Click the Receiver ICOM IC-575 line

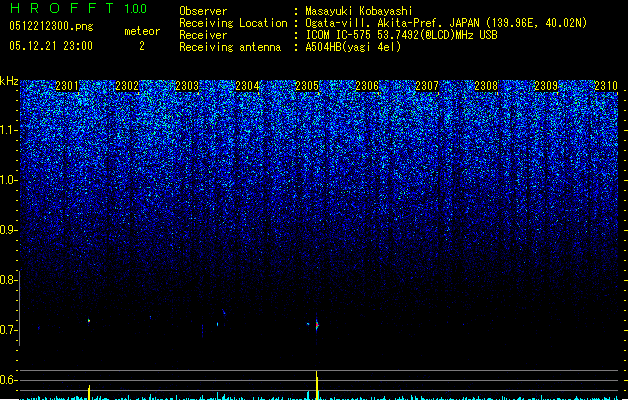[401, 35]
